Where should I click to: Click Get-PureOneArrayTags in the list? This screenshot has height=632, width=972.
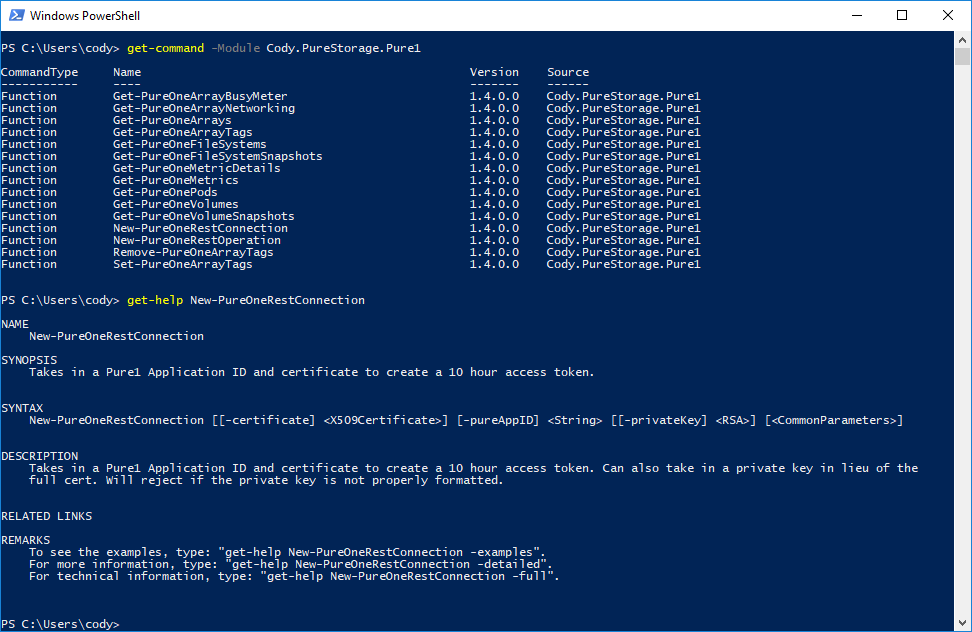[182, 132]
